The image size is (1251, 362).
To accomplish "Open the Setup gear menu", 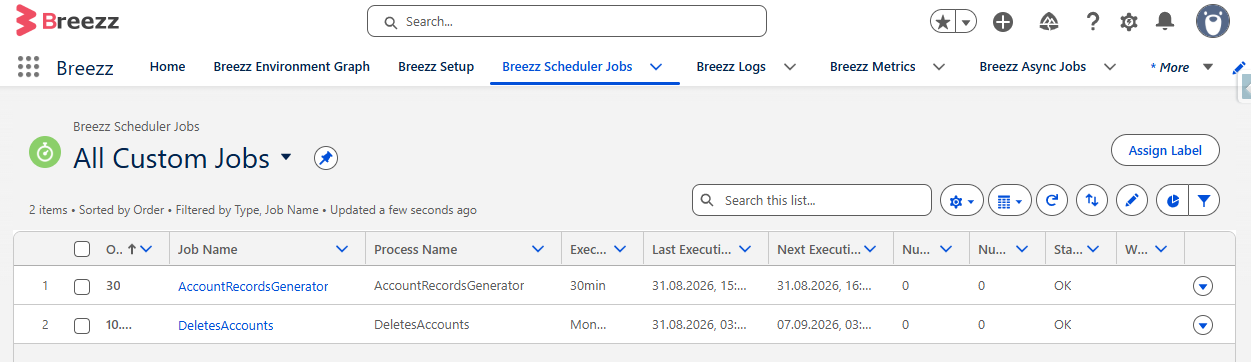I will pyautogui.click(x=1129, y=22).
